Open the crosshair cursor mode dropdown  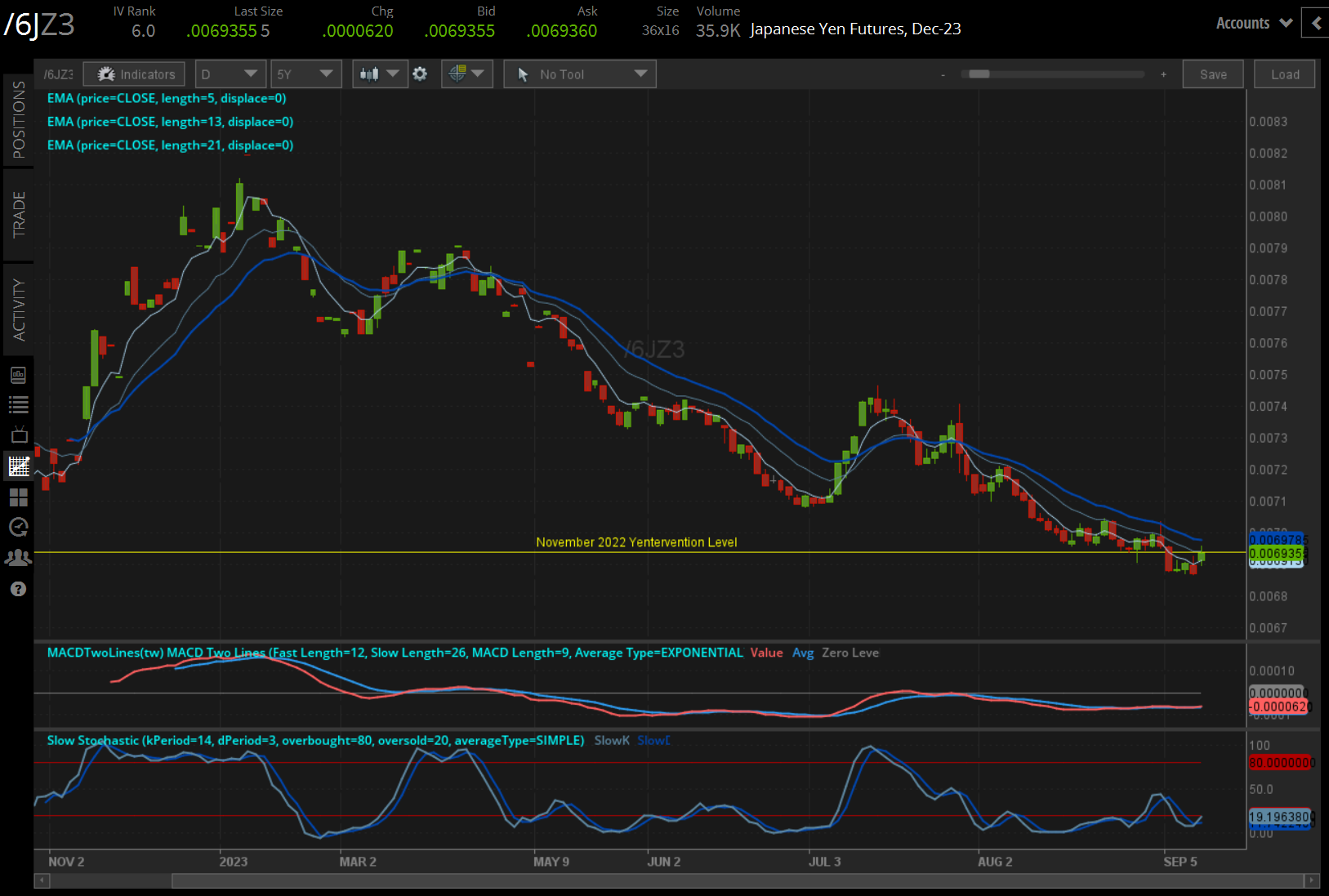tap(466, 74)
